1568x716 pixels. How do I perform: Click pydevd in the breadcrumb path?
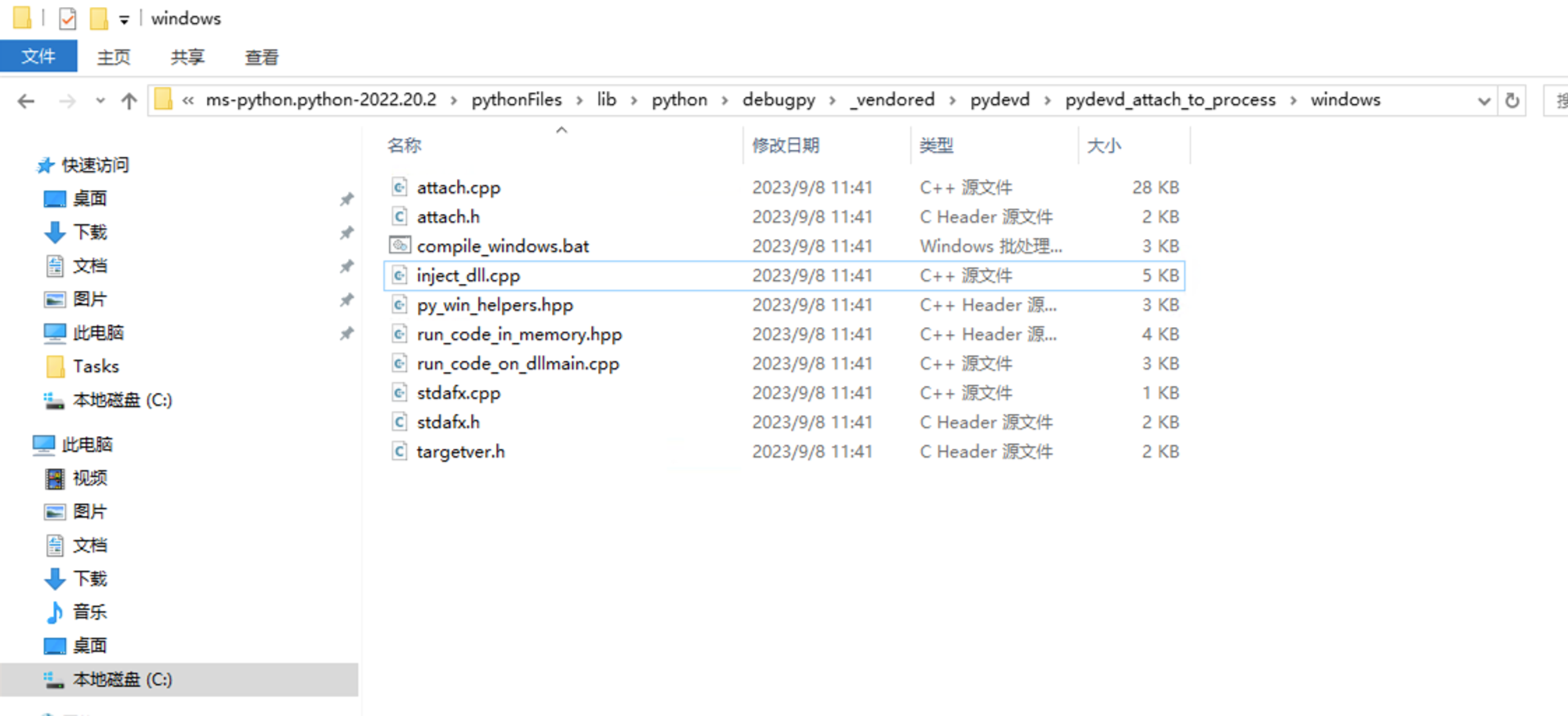point(1000,100)
